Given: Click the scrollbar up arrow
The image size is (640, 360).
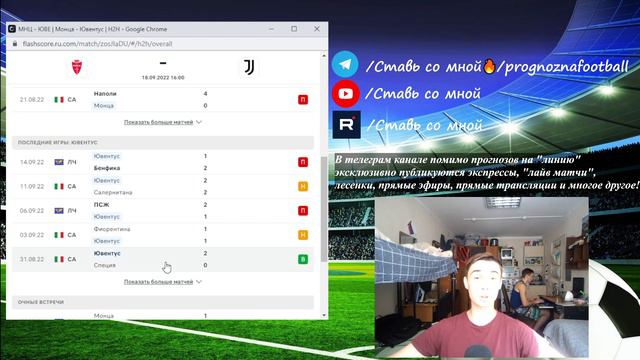Looking at the screenshot, I should point(324,56).
